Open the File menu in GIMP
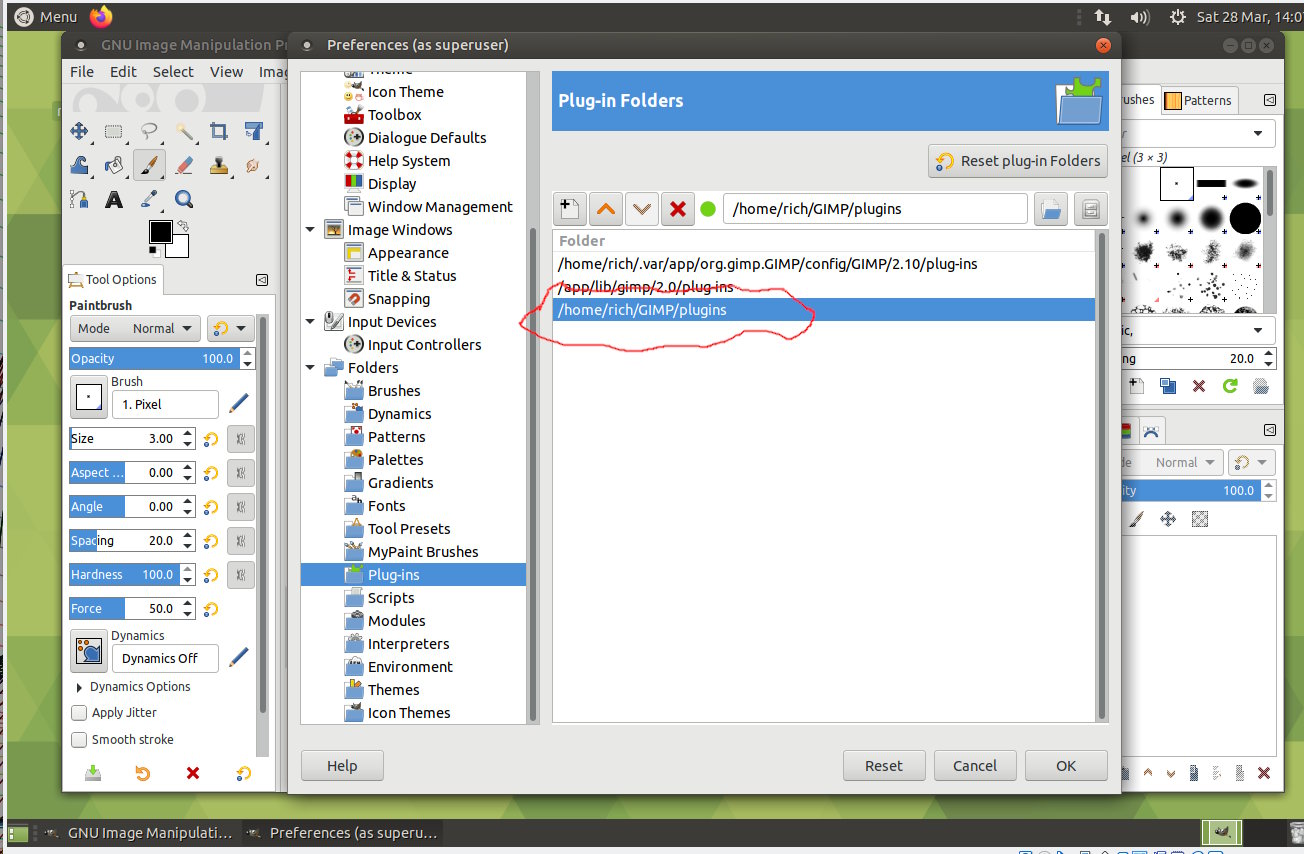This screenshot has width=1304, height=854. (x=82, y=72)
